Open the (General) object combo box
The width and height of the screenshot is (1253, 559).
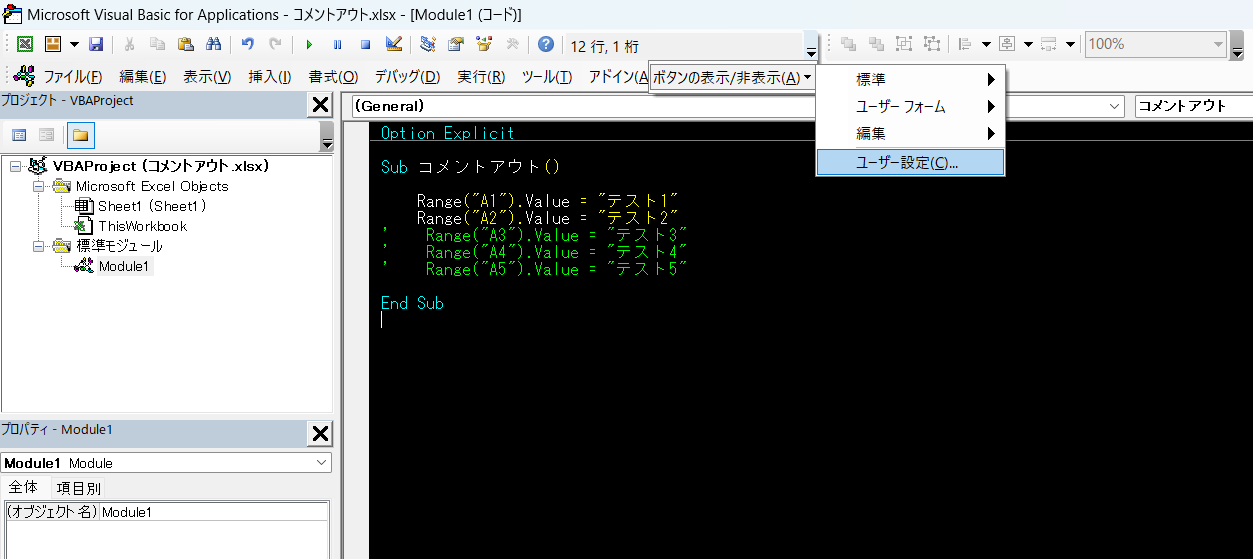pyautogui.click(x=739, y=106)
